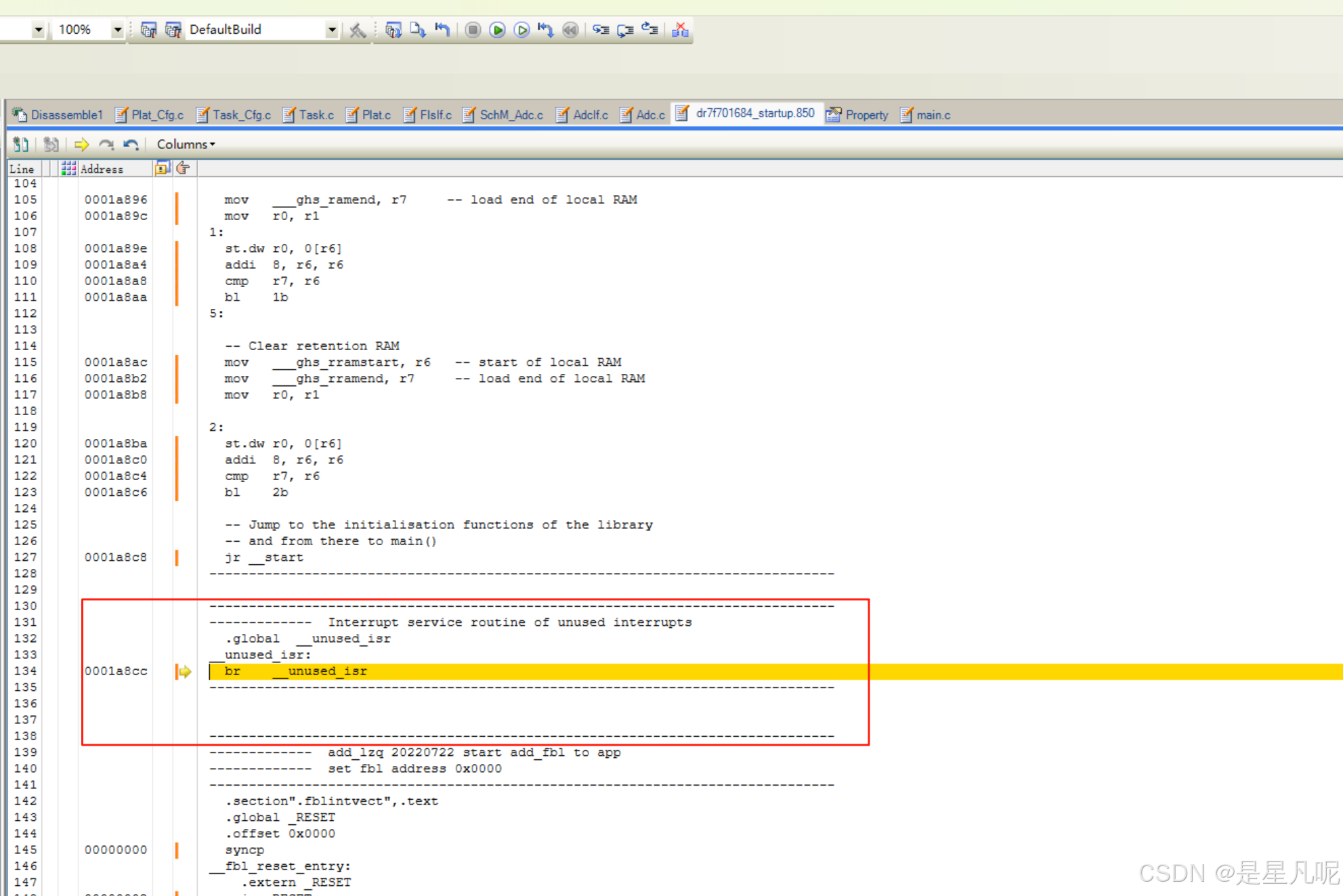Click the Step Over icon
Viewport: 1343px width, 896px height.
625,30
